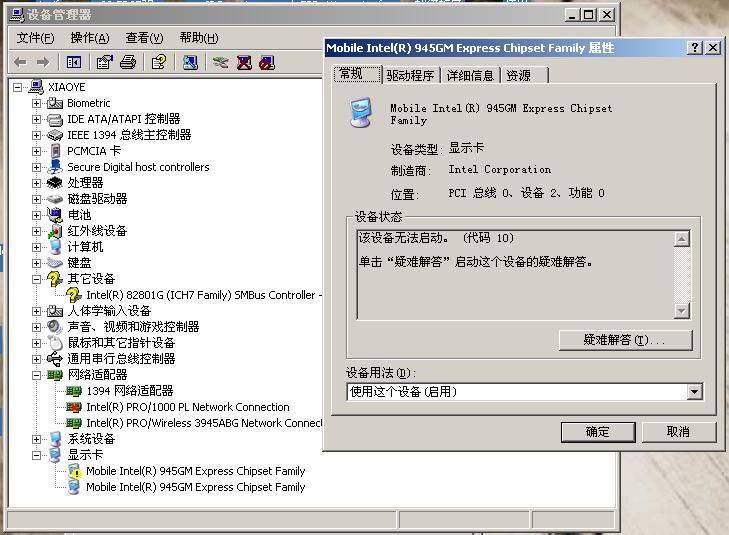The width and height of the screenshot is (729, 535).
Task: Select the 计算机 tree entry
Action: [x=85, y=247]
